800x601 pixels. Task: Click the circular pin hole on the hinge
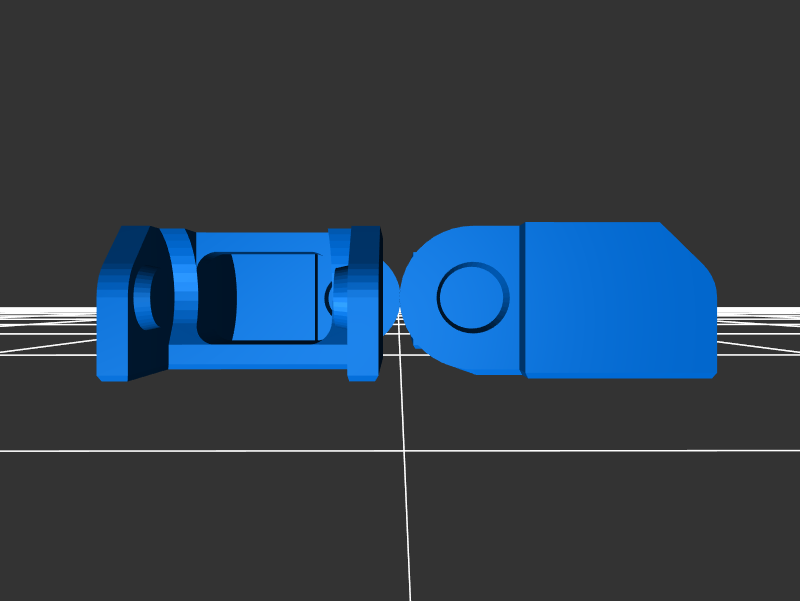pyautogui.click(x=472, y=297)
